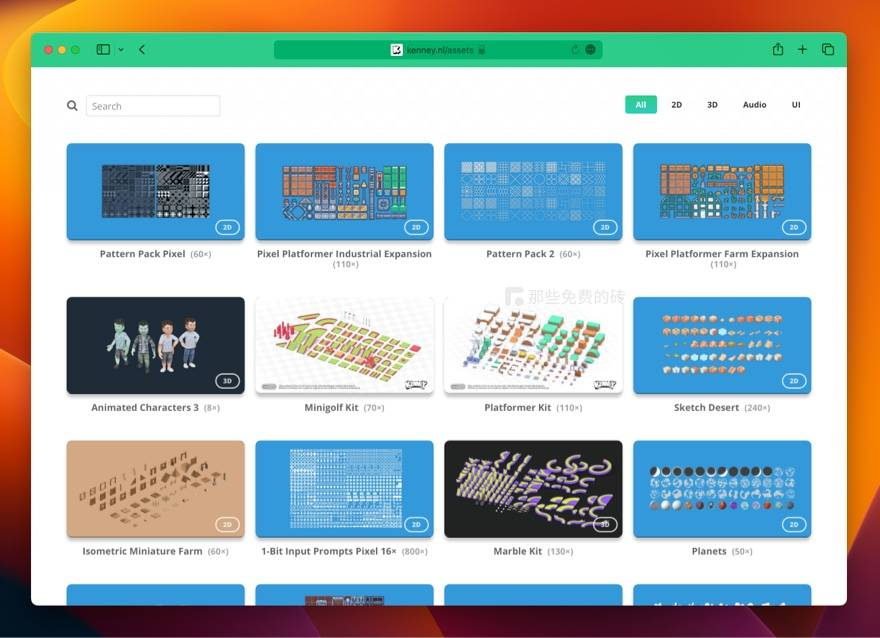Go back with the back arrow
The width and height of the screenshot is (880, 638).
coord(142,49)
